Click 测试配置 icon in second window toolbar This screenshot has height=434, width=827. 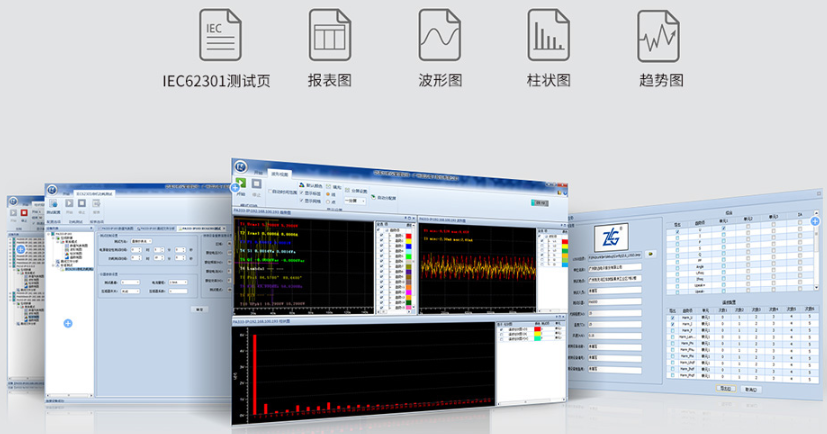[x=53, y=204]
